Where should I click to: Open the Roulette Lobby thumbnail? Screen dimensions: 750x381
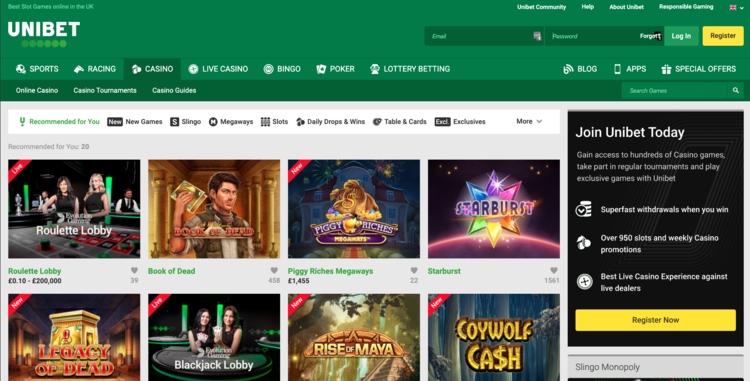point(74,209)
